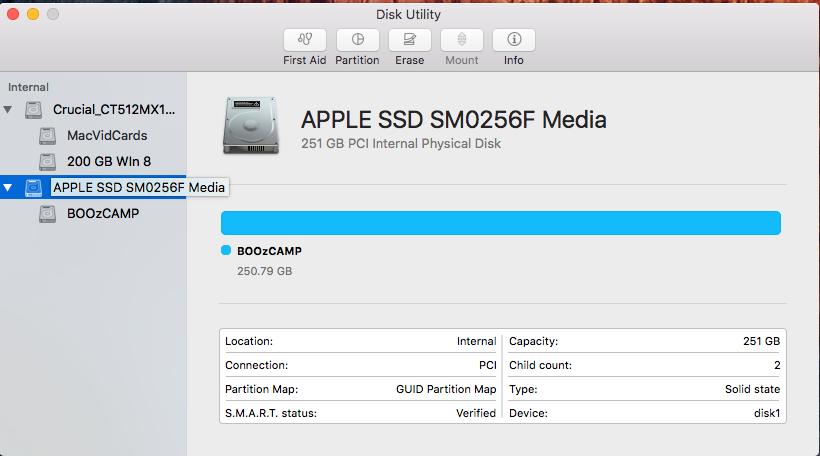This screenshot has height=456, width=820.
Task: Close the Disk Utility window
Action: [x=13, y=14]
